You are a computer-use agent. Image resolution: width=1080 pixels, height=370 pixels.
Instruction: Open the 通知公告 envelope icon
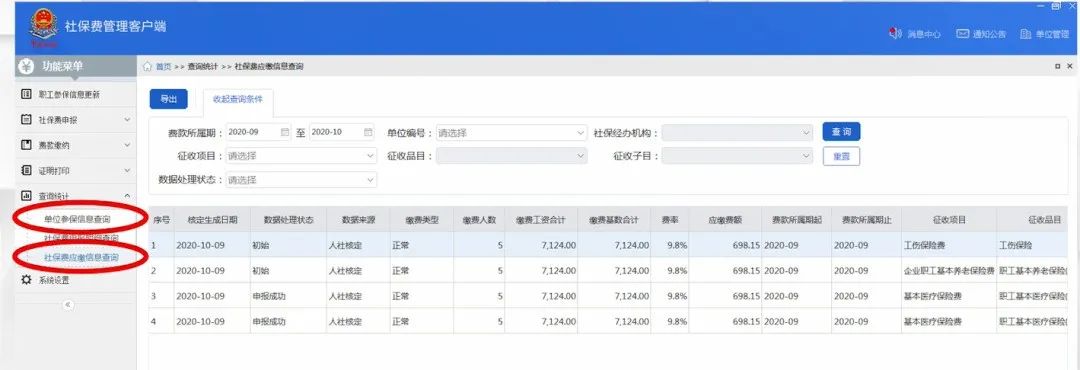[x=963, y=33]
